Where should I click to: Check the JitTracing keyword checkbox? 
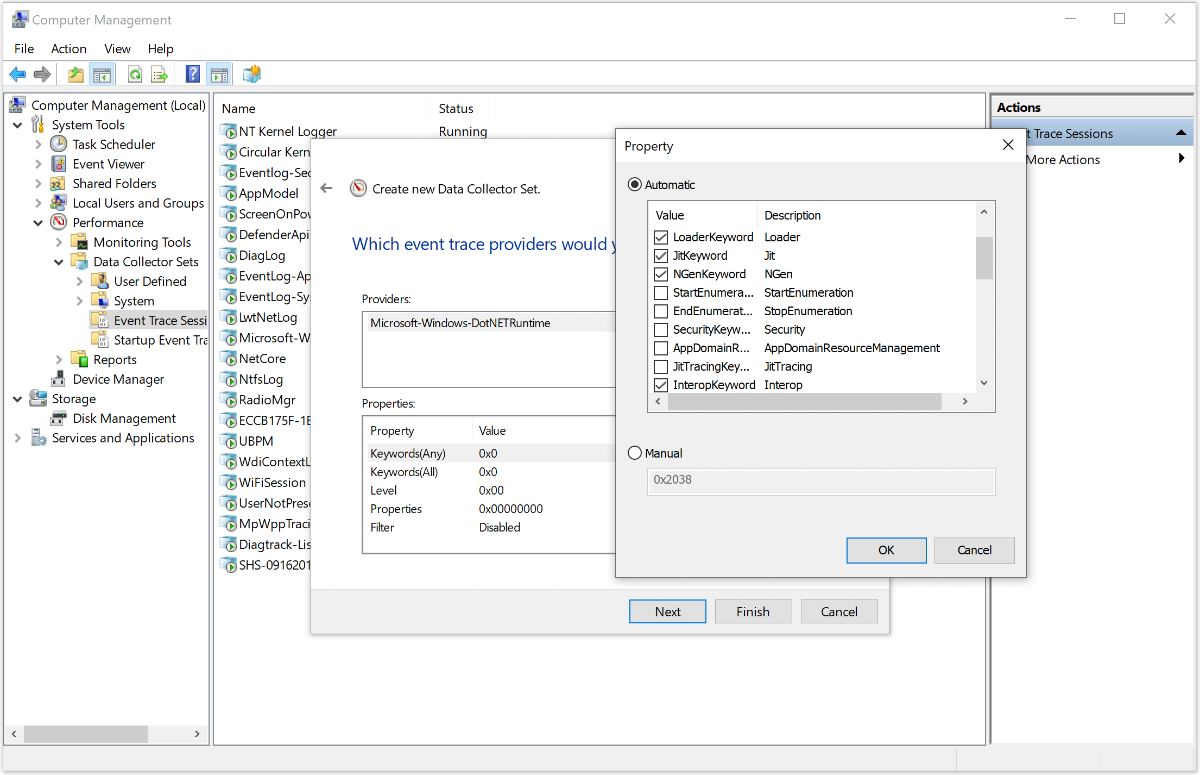pos(661,366)
